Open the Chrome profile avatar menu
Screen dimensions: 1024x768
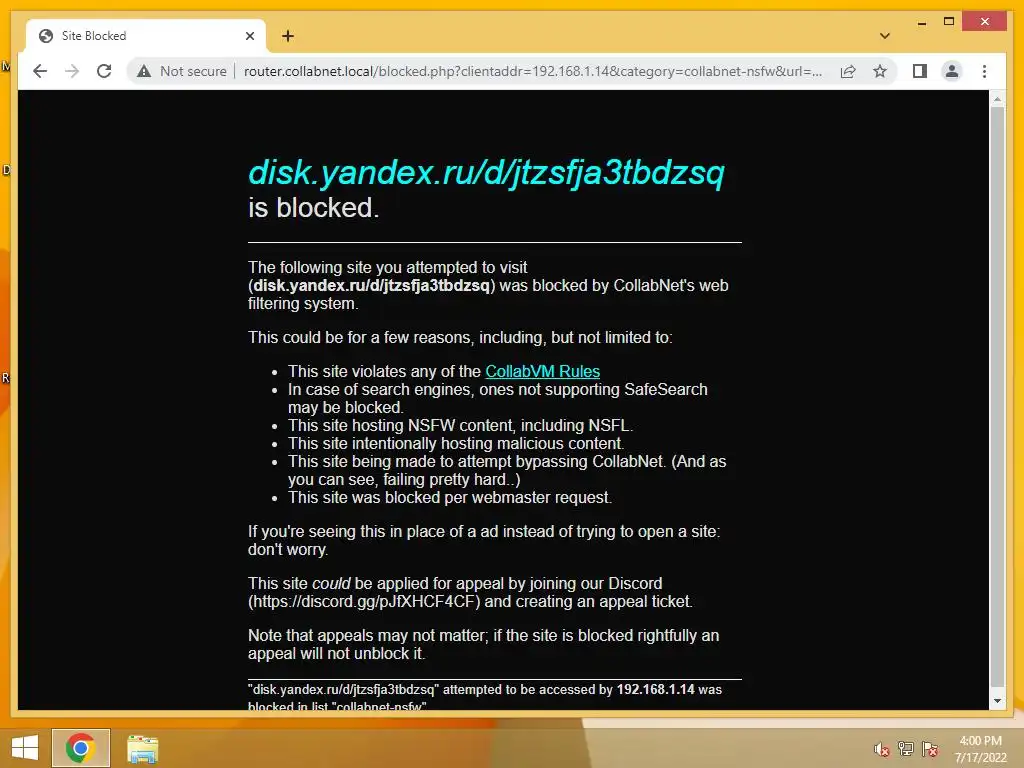(x=952, y=71)
